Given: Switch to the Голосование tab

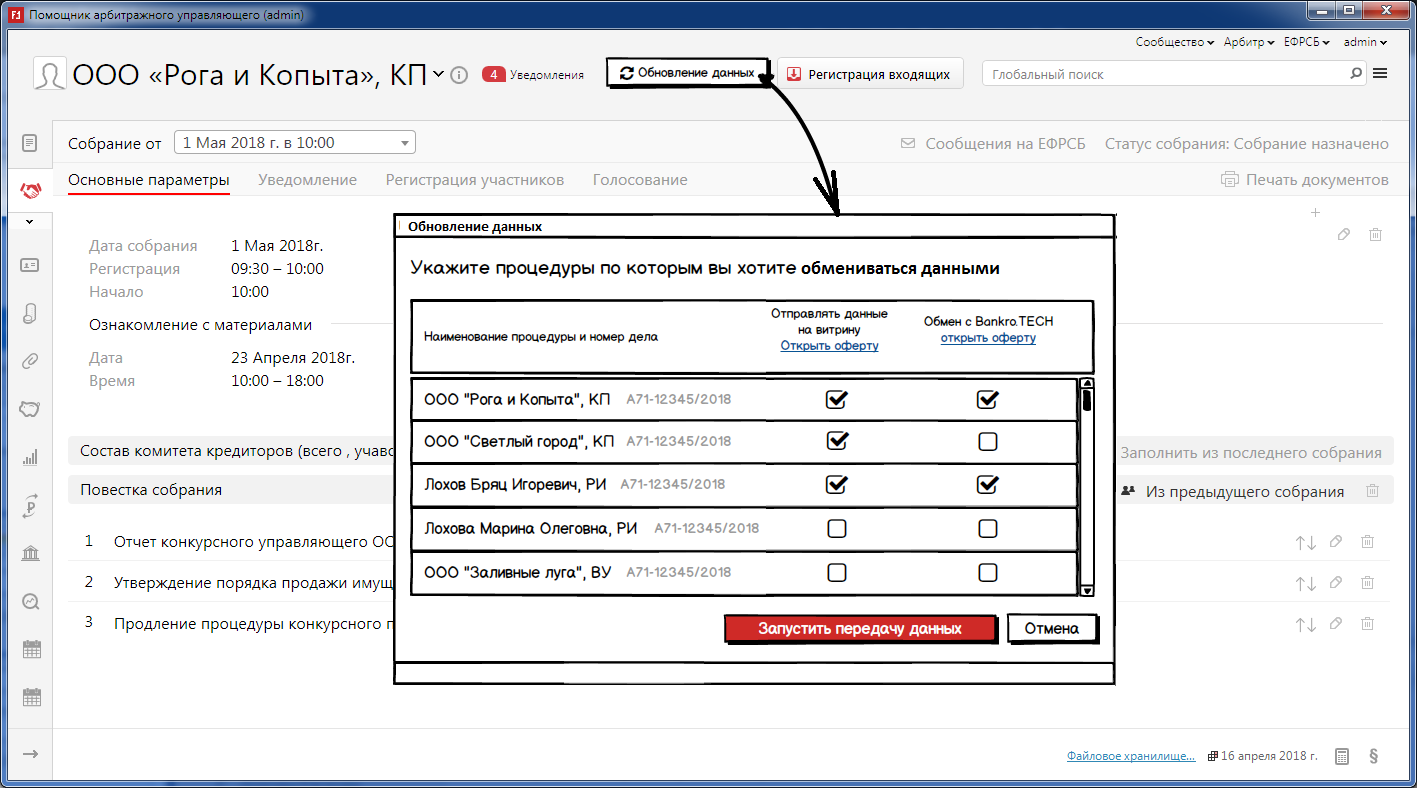Looking at the screenshot, I should tap(640, 180).
